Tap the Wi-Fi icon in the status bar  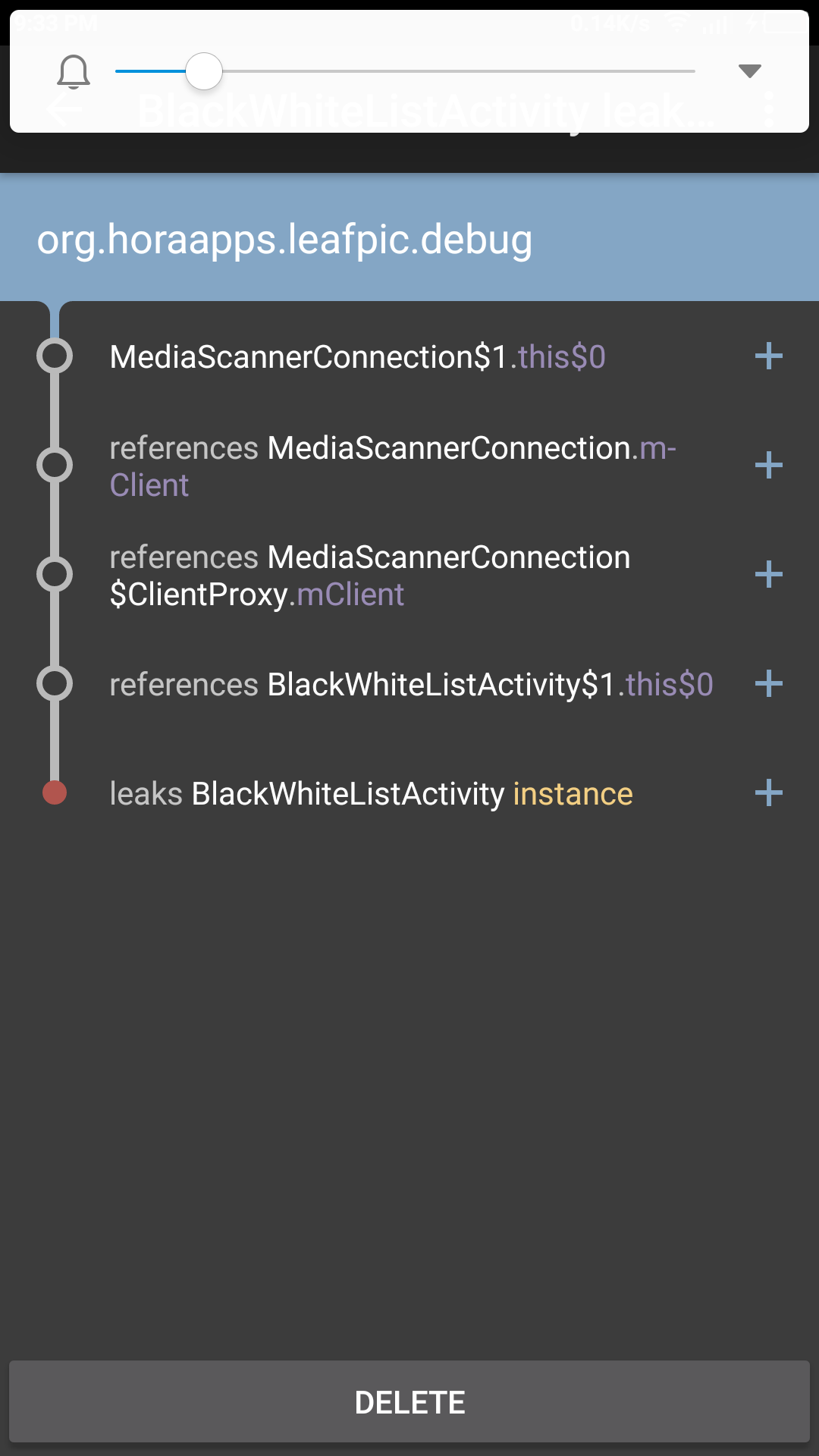click(675, 23)
